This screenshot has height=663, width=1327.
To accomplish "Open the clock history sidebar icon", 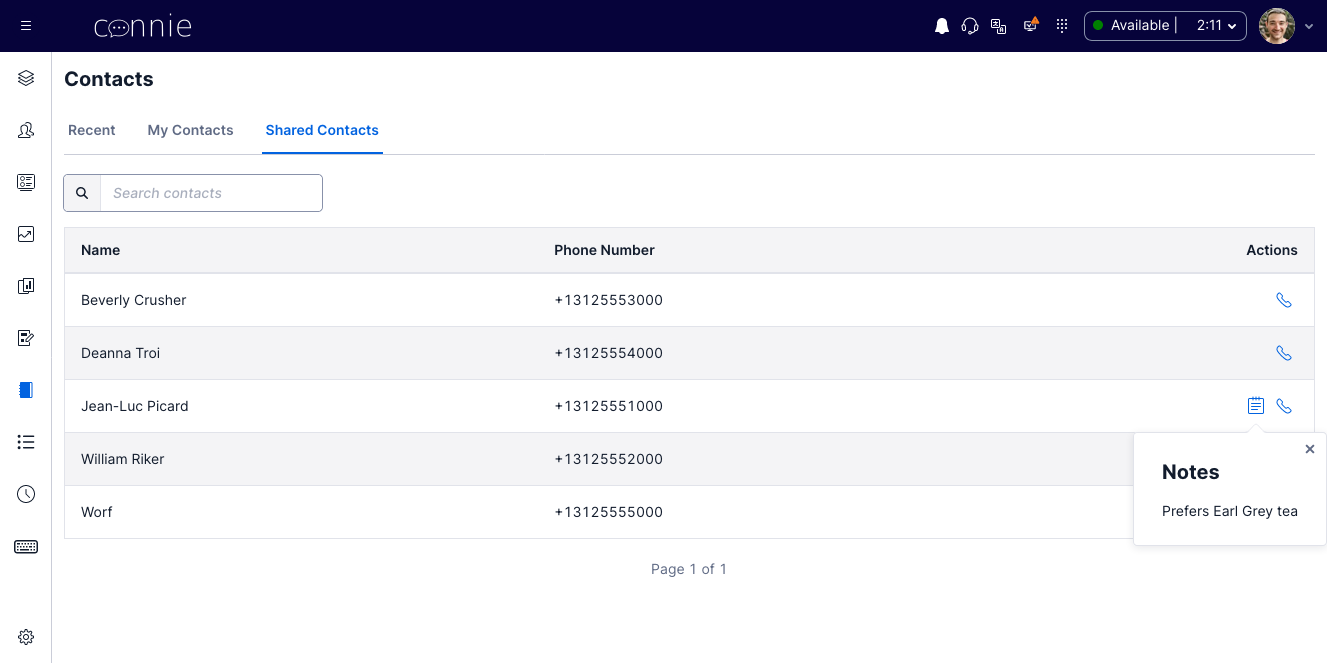I will click(26, 494).
